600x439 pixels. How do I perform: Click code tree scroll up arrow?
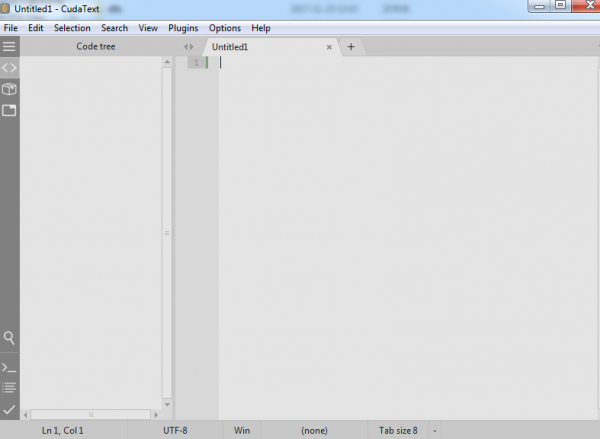point(167,62)
